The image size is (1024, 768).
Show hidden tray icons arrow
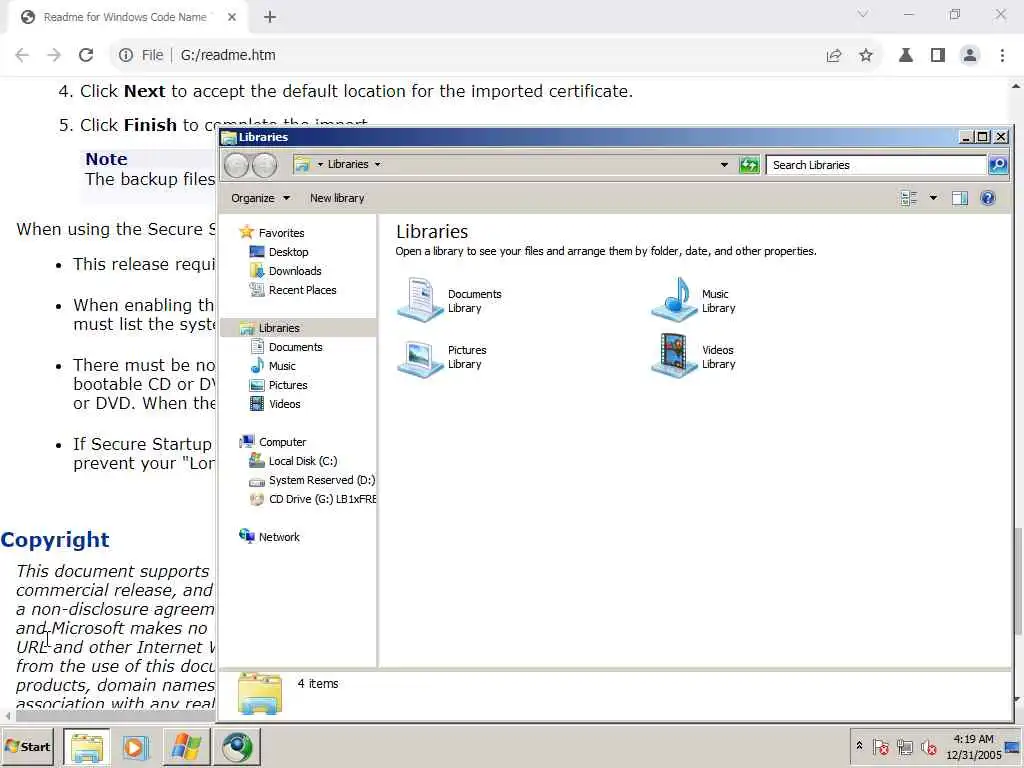(859, 746)
